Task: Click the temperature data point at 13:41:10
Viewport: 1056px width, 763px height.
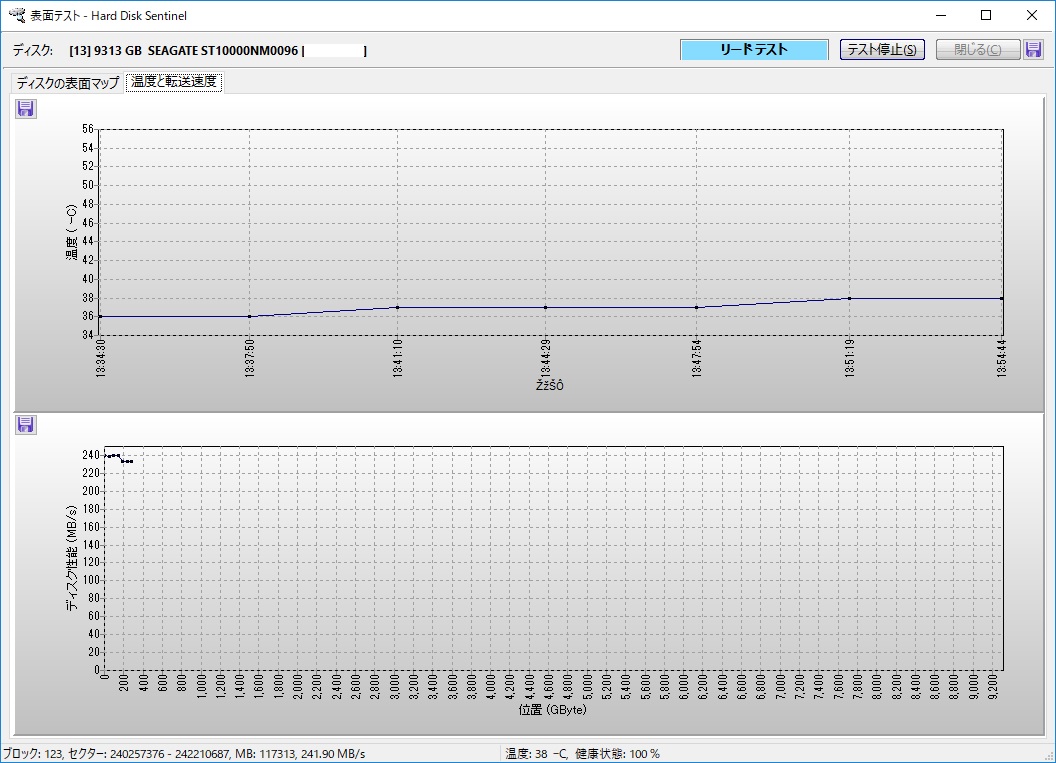Action: 397,308
